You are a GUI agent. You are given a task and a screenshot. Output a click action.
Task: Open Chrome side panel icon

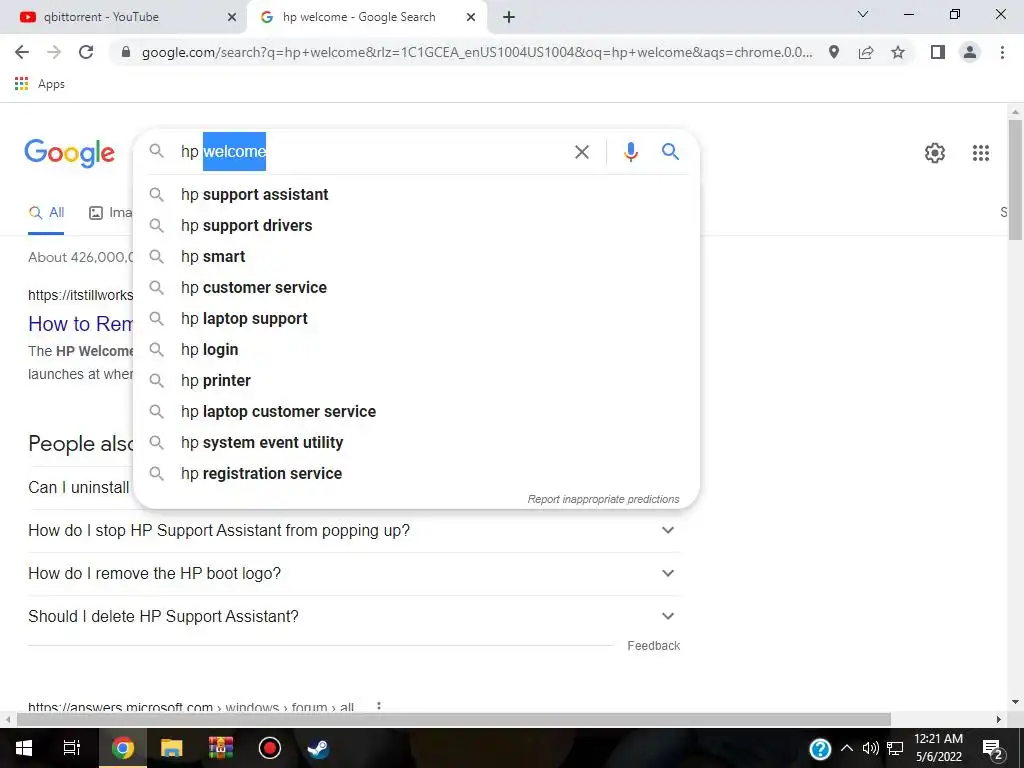tap(938, 52)
